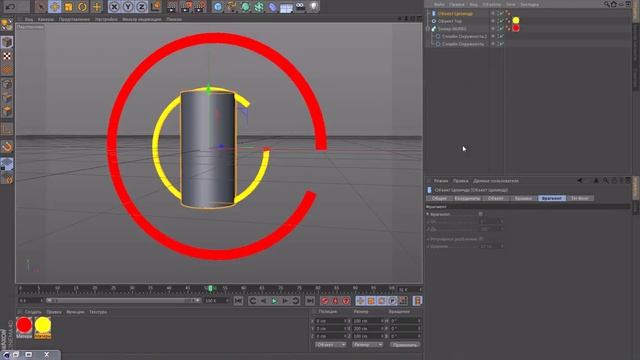This screenshot has height=360, width=640.
Task: Open the Size mode dropdown
Action: point(367,344)
